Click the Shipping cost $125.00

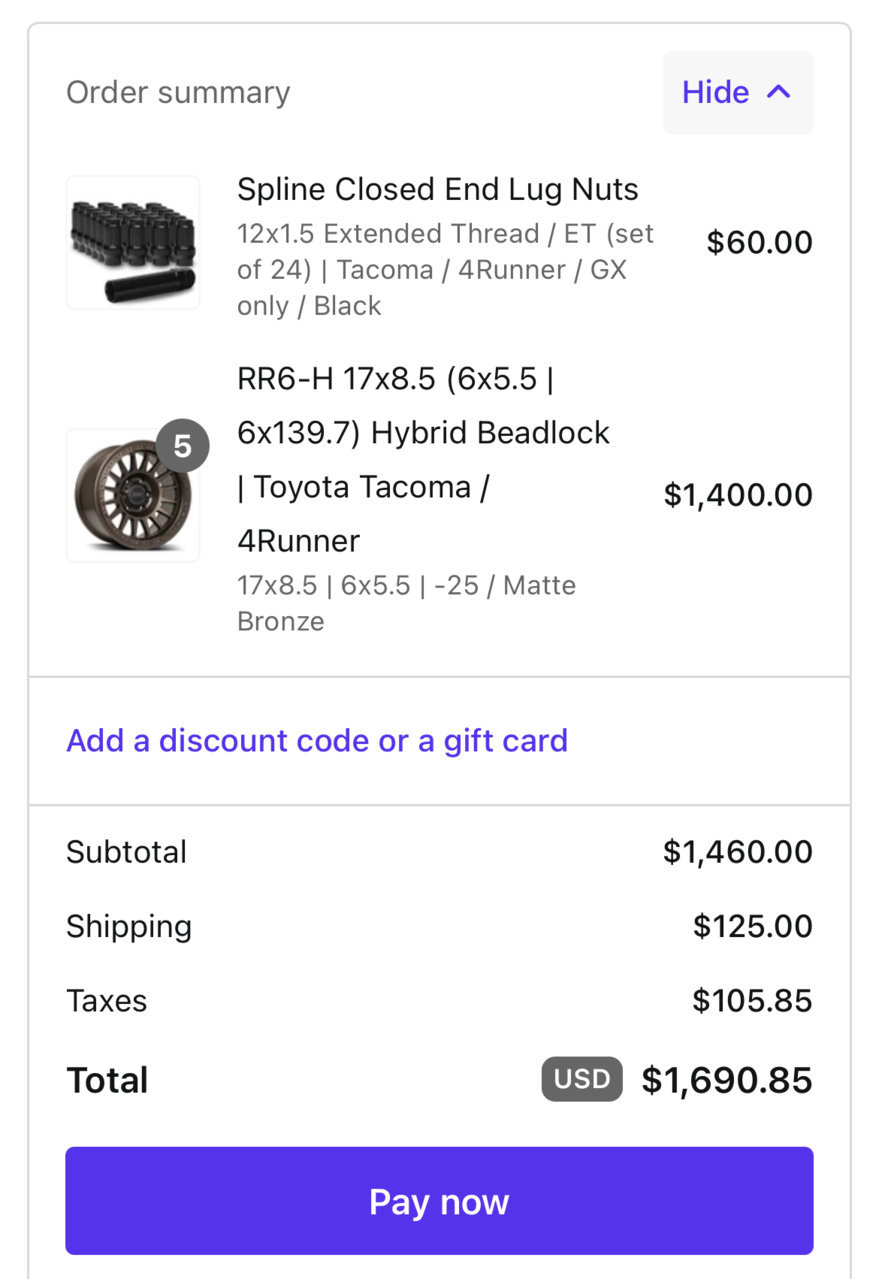tap(753, 926)
